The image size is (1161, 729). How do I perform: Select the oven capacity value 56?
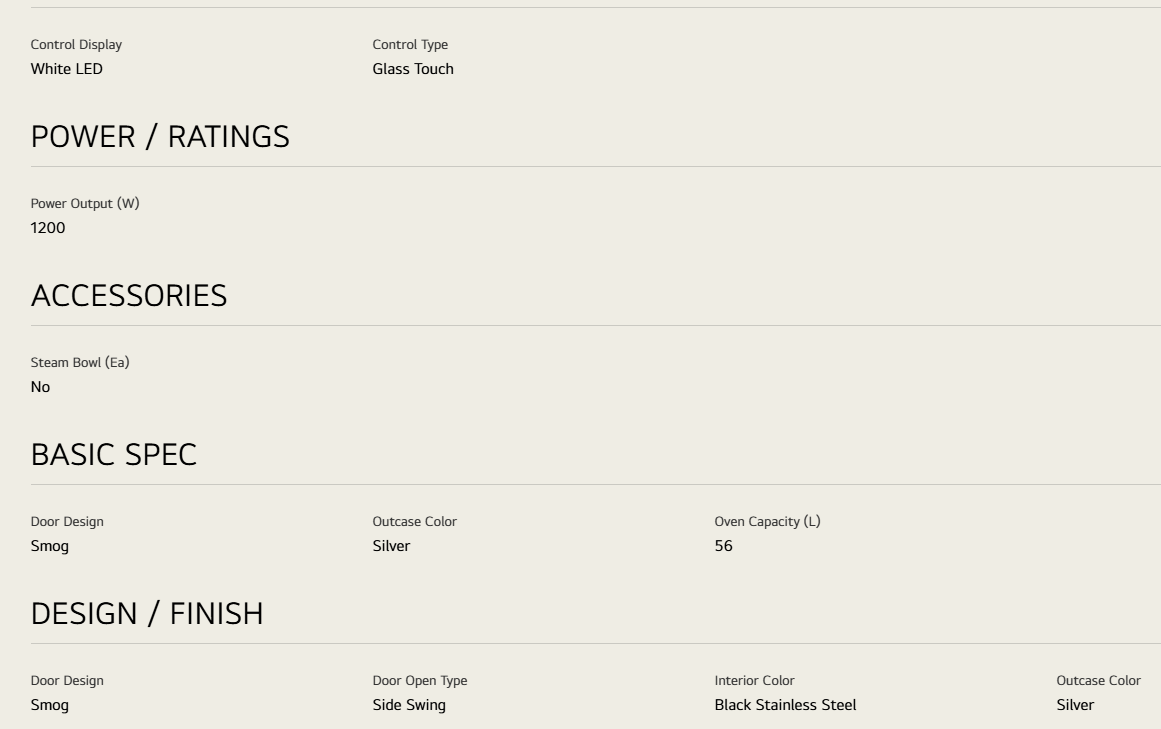click(x=723, y=546)
